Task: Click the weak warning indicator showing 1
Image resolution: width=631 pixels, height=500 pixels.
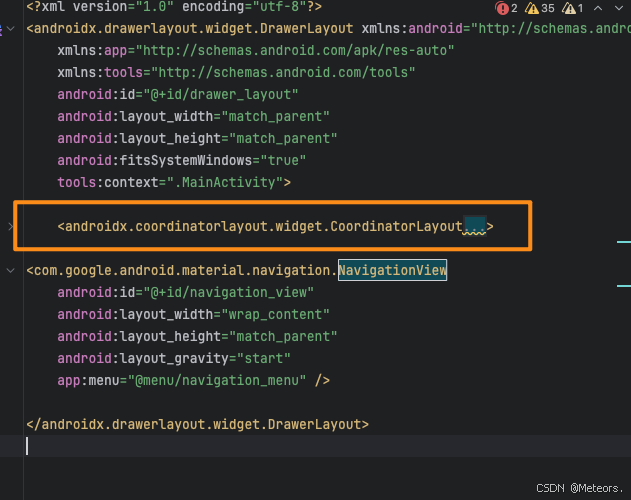Action: pyautogui.click(x=573, y=8)
